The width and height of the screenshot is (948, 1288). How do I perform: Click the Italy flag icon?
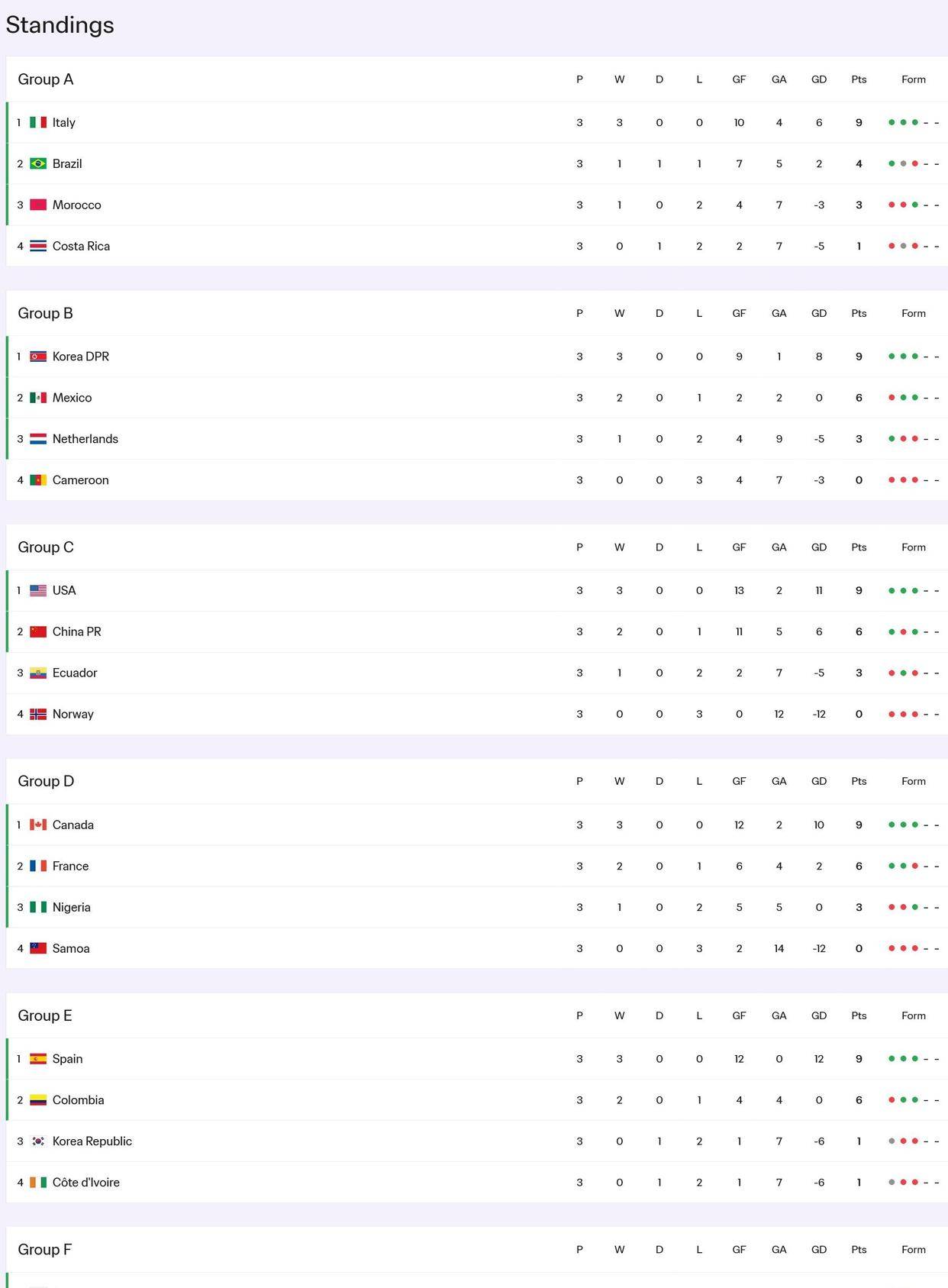(x=38, y=122)
